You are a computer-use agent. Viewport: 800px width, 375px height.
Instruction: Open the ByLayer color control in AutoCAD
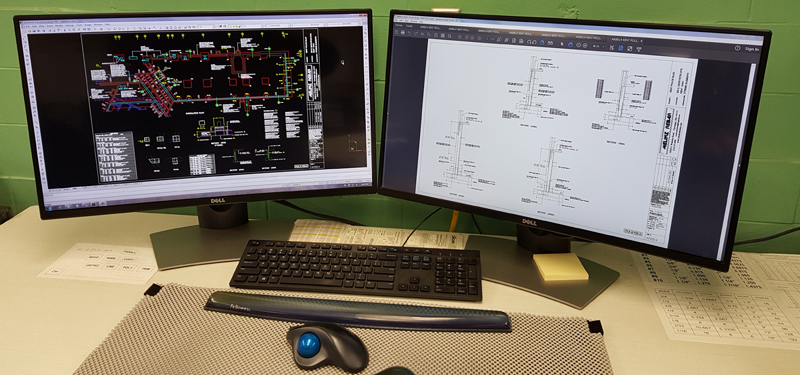click(x=277, y=25)
